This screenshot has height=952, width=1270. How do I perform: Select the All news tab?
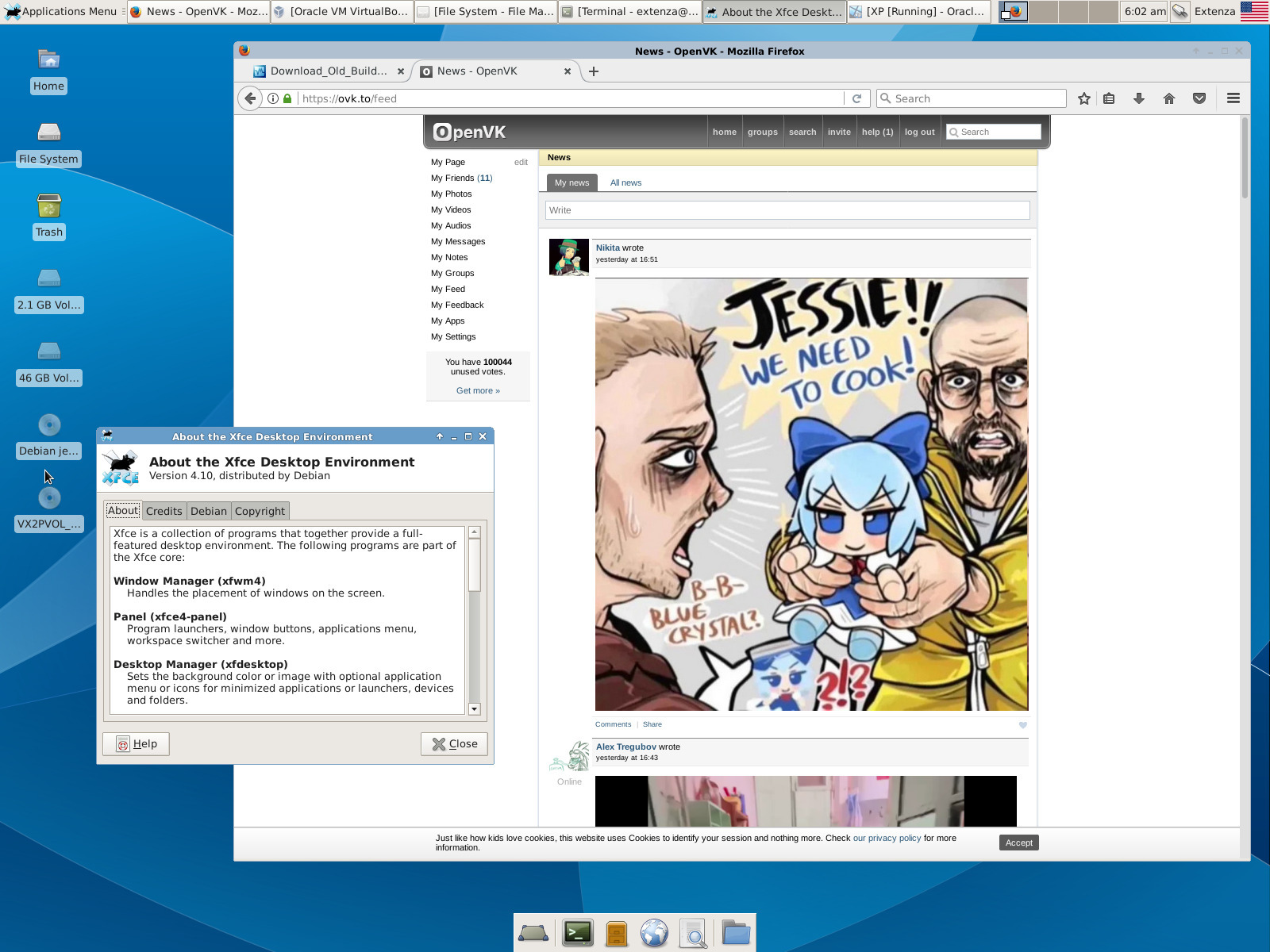tap(625, 182)
